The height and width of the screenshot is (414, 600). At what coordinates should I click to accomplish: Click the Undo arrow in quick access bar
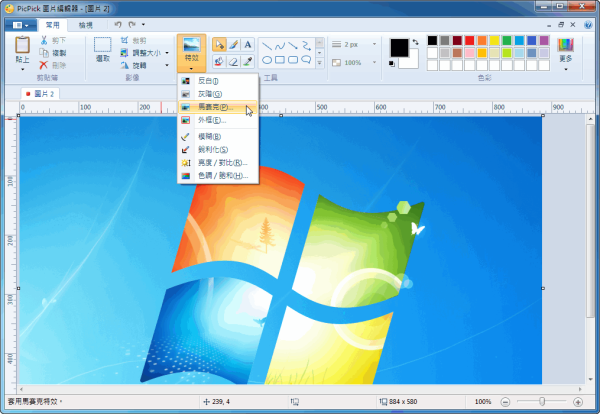point(118,24)
